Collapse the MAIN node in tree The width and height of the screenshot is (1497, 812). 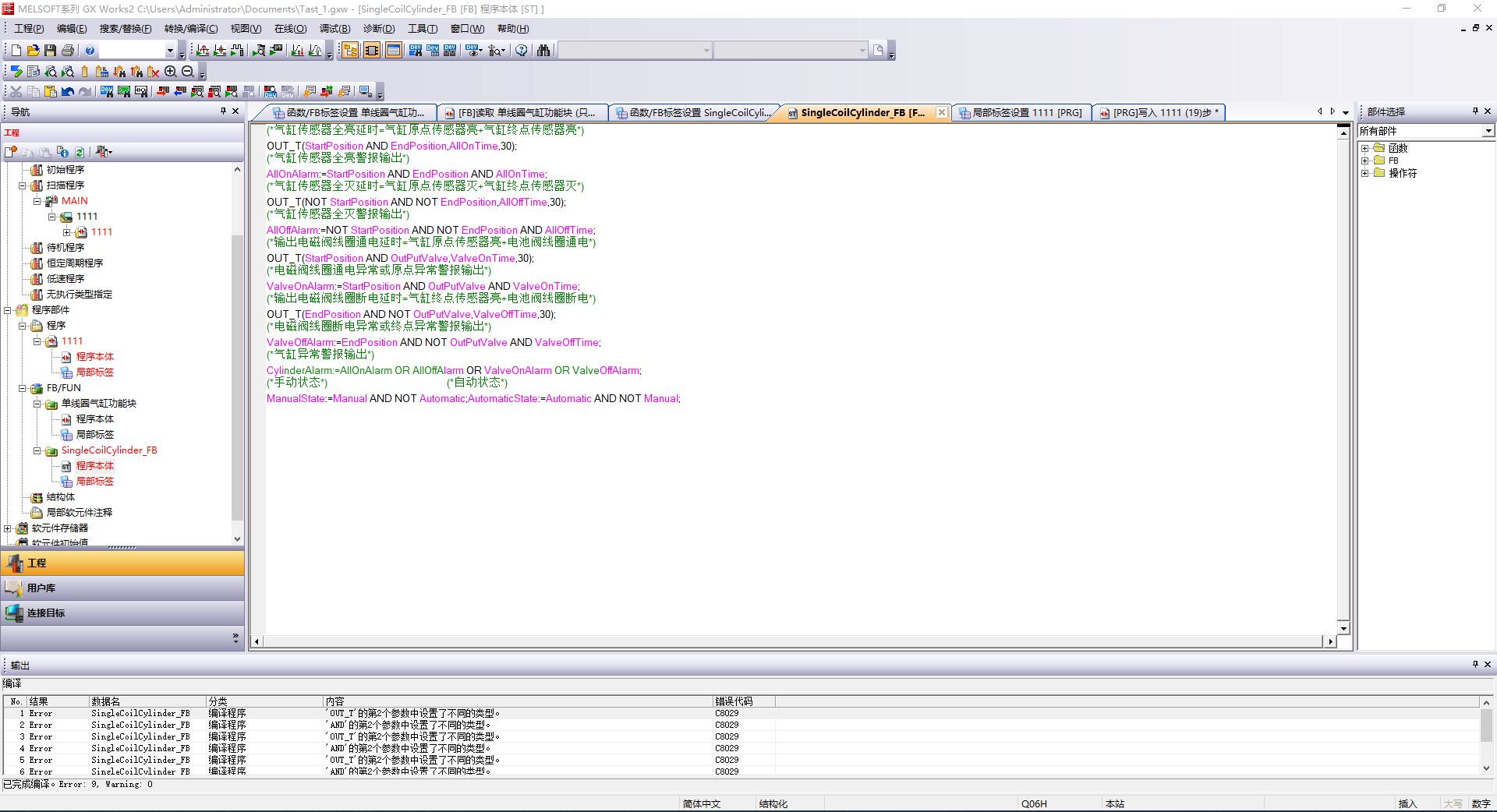(x=37, y=201)
